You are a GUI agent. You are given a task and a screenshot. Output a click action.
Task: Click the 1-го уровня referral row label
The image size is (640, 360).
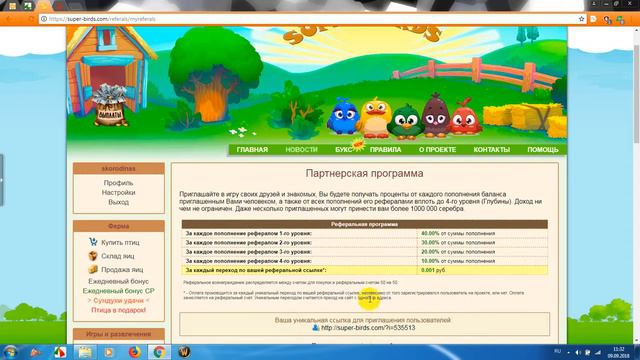point(249,233)
